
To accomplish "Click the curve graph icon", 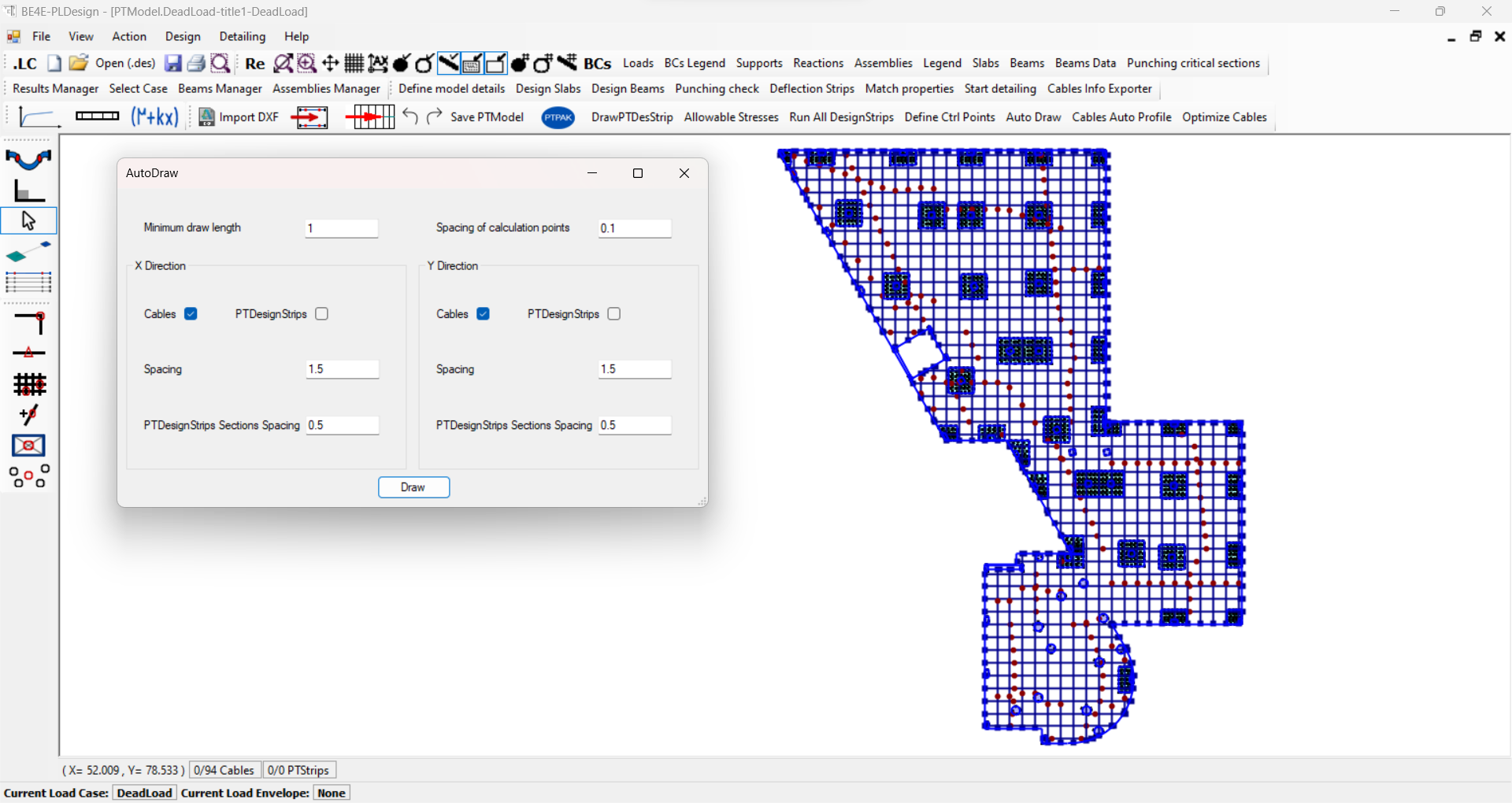I will [39, 117].
